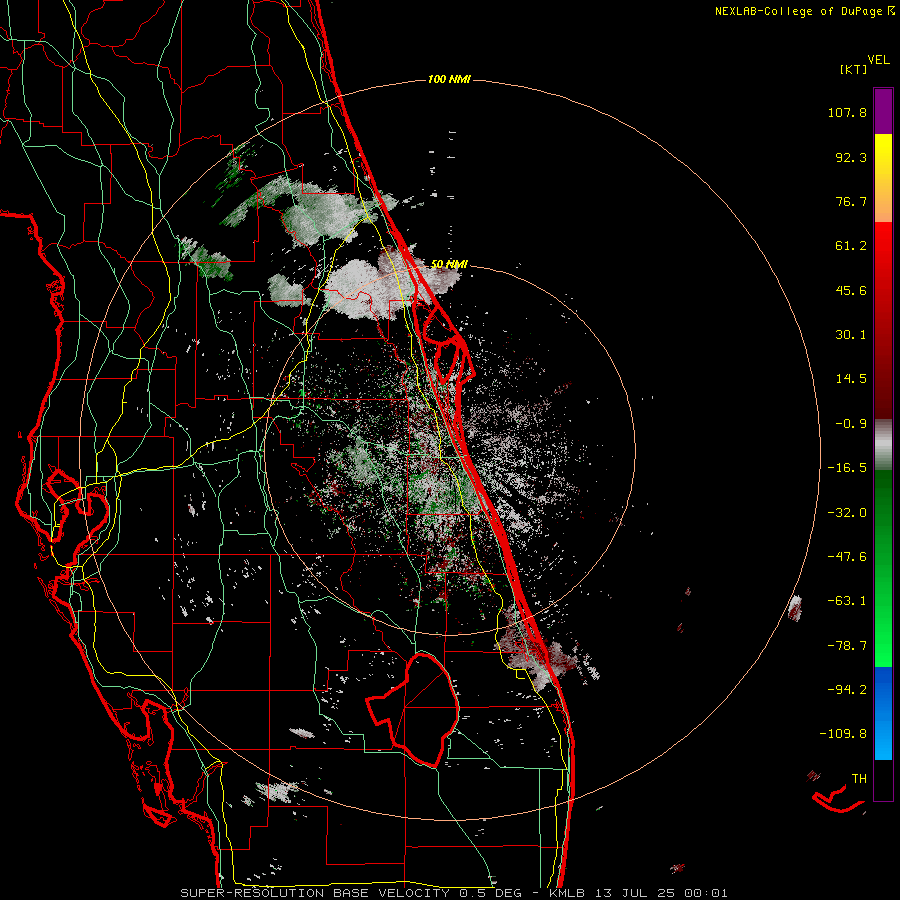
Task: Click the [KT] units label
Action: pos(853,69)
